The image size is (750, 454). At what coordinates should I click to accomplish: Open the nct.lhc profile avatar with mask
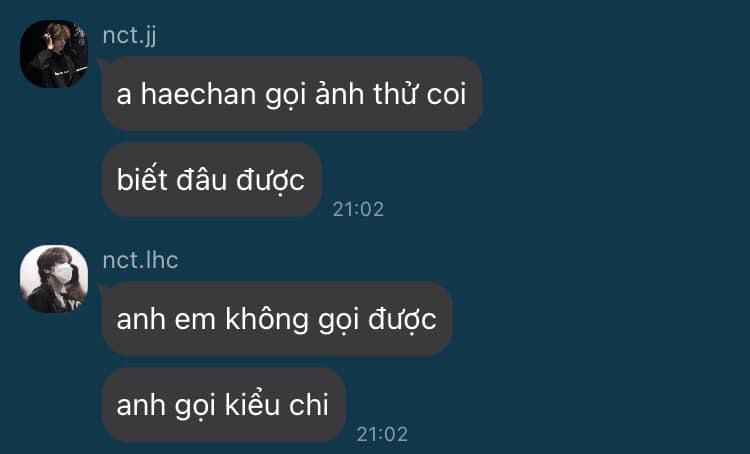[x=54, y=279]
